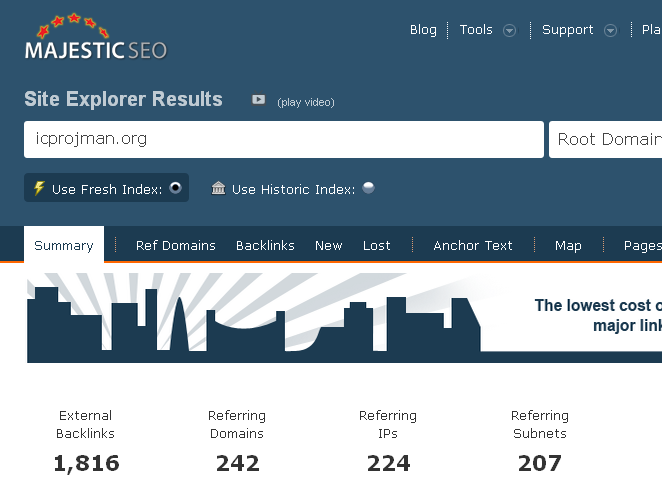Open the Blog link
The width and height of the screenshot is (662, 501).
point(423,30)
